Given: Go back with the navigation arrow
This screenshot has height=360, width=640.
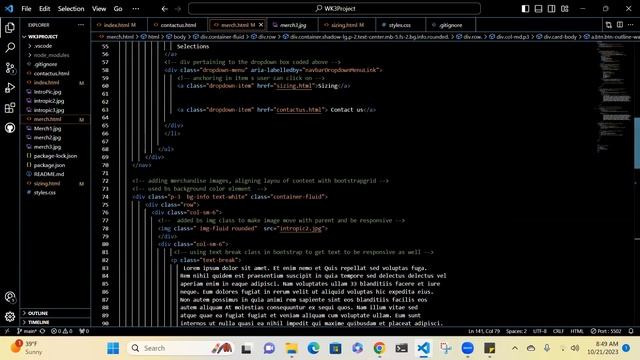Looking at the screenshot, I should [x=164, y=9].
